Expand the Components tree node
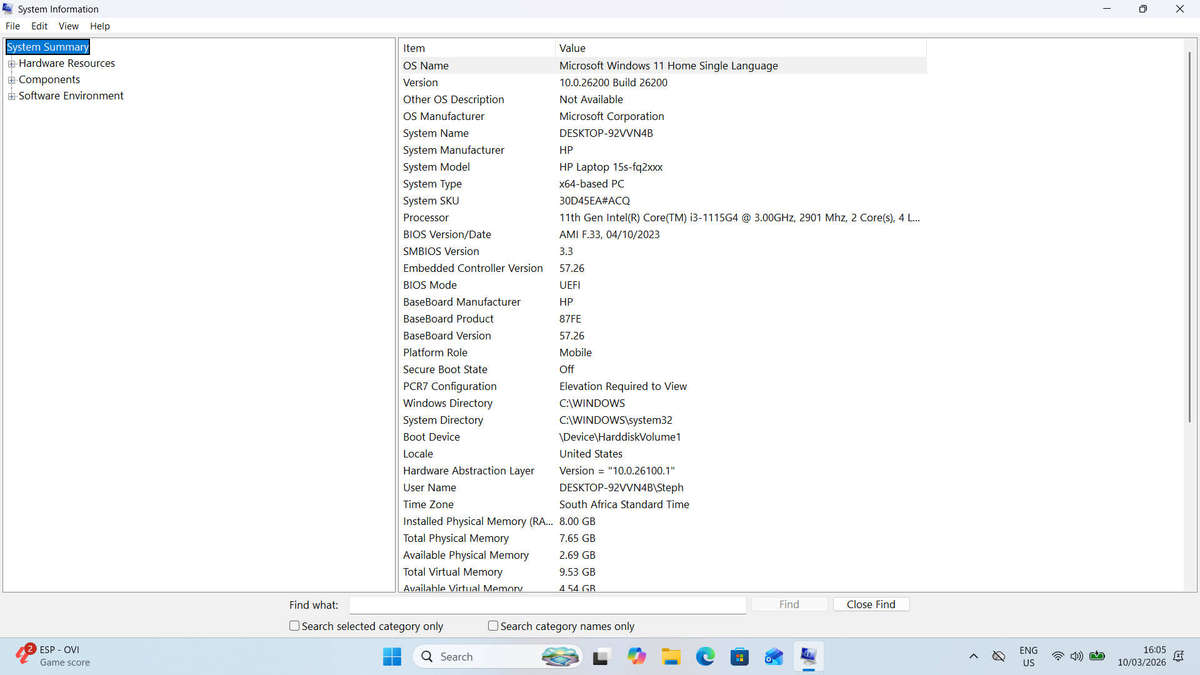Image resolution: width=1200 pixels, height=675 pixels. pos(12,80)
